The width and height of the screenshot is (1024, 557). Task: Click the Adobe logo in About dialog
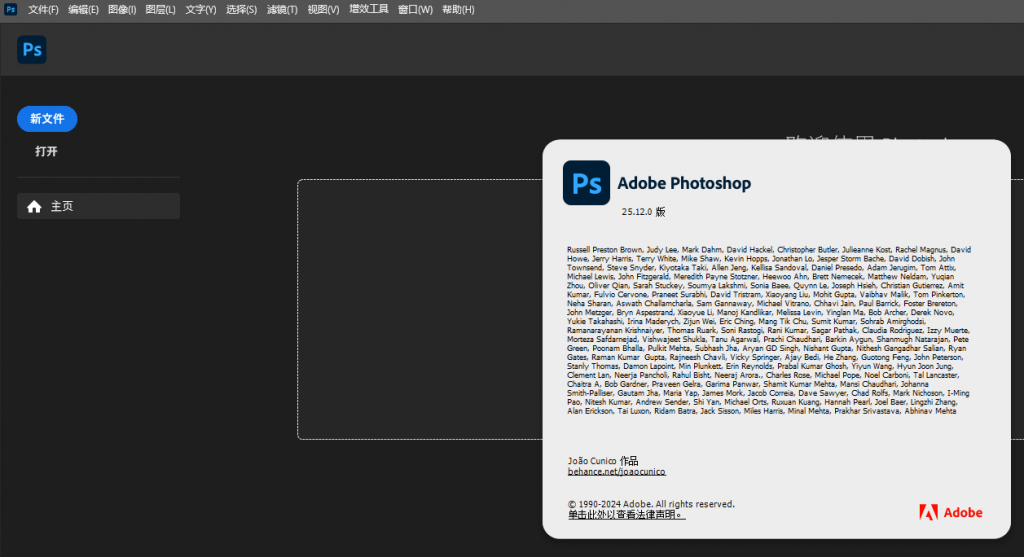tap(950, 513)
